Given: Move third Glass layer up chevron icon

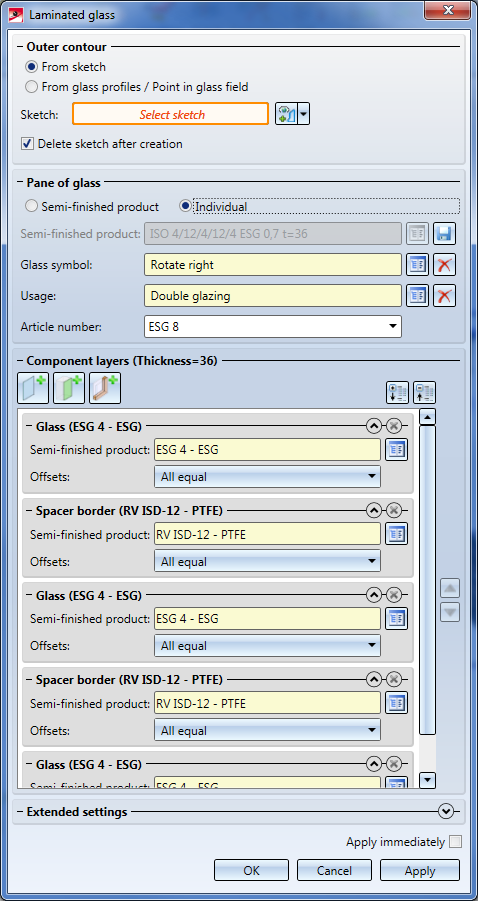Looking at the screenshot, I should 374,764.
